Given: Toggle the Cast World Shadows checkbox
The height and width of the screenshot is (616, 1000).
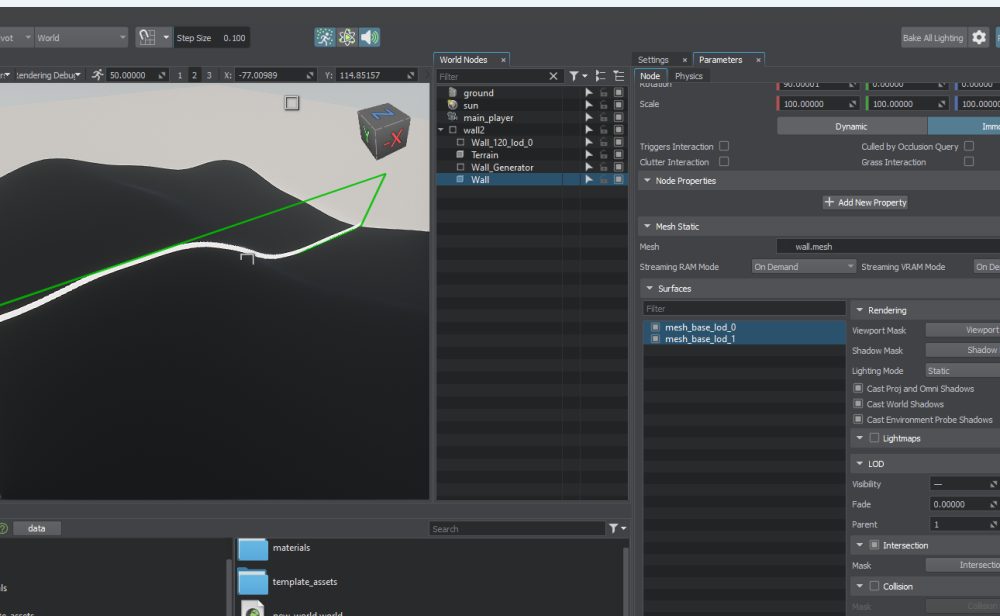Looking at the screenshot, I should pyautogui.click(x=858, y=404).
